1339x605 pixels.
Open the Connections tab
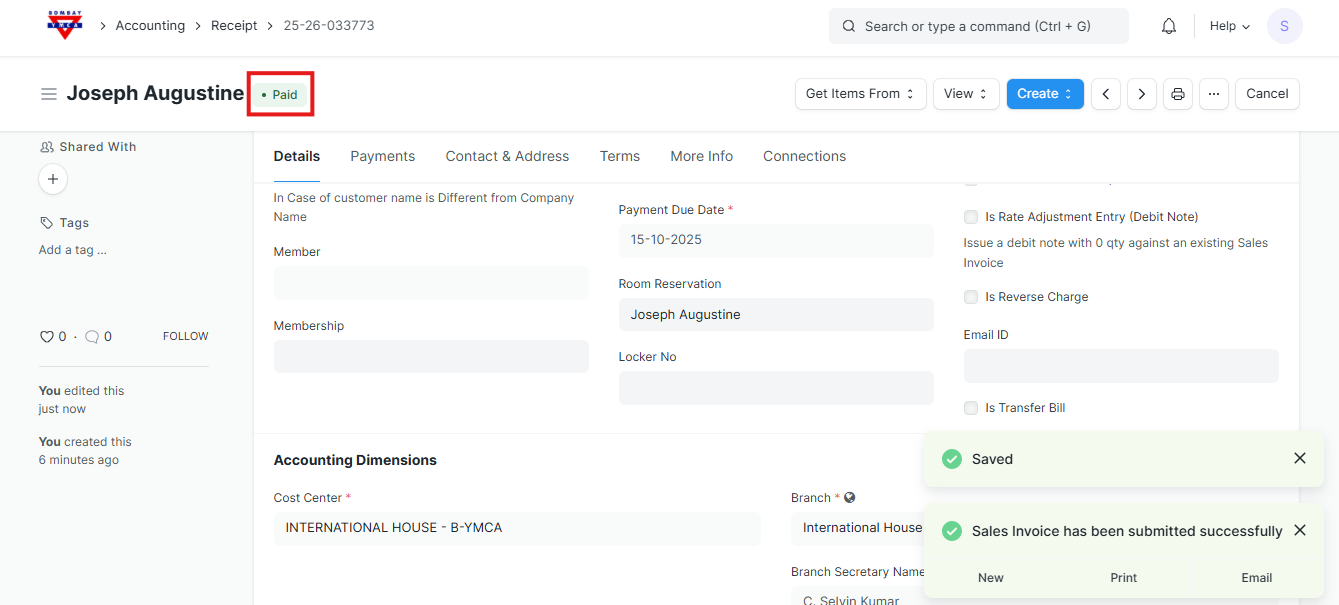pyautogui.click(x=804, y=156)
